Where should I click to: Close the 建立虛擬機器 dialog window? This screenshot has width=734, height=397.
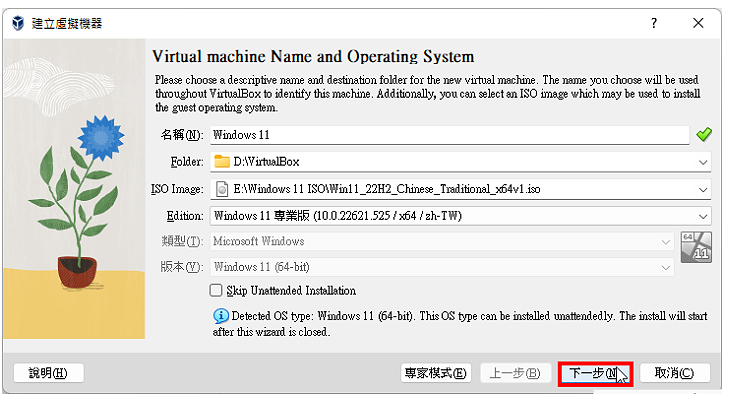[x=698, y=23]
